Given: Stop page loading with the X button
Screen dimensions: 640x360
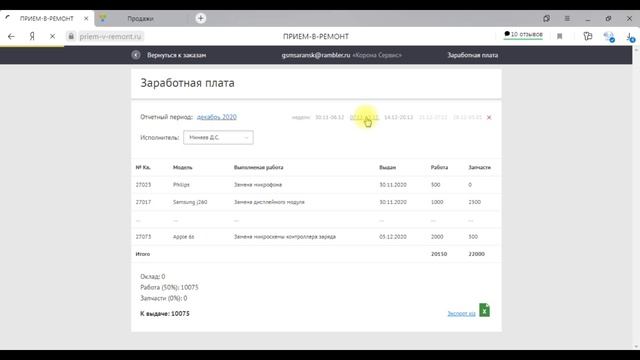Looking at the screenshot, I should click(52, 36).
